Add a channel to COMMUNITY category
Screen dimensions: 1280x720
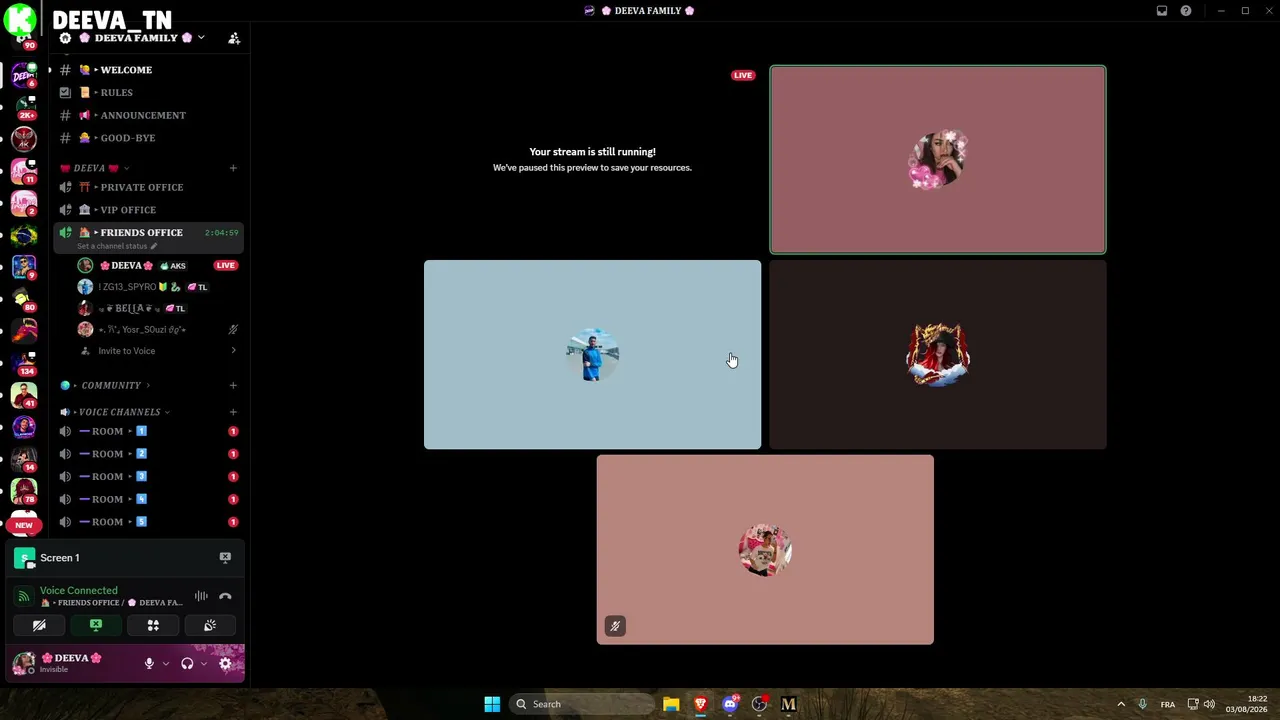pos(233,385)
